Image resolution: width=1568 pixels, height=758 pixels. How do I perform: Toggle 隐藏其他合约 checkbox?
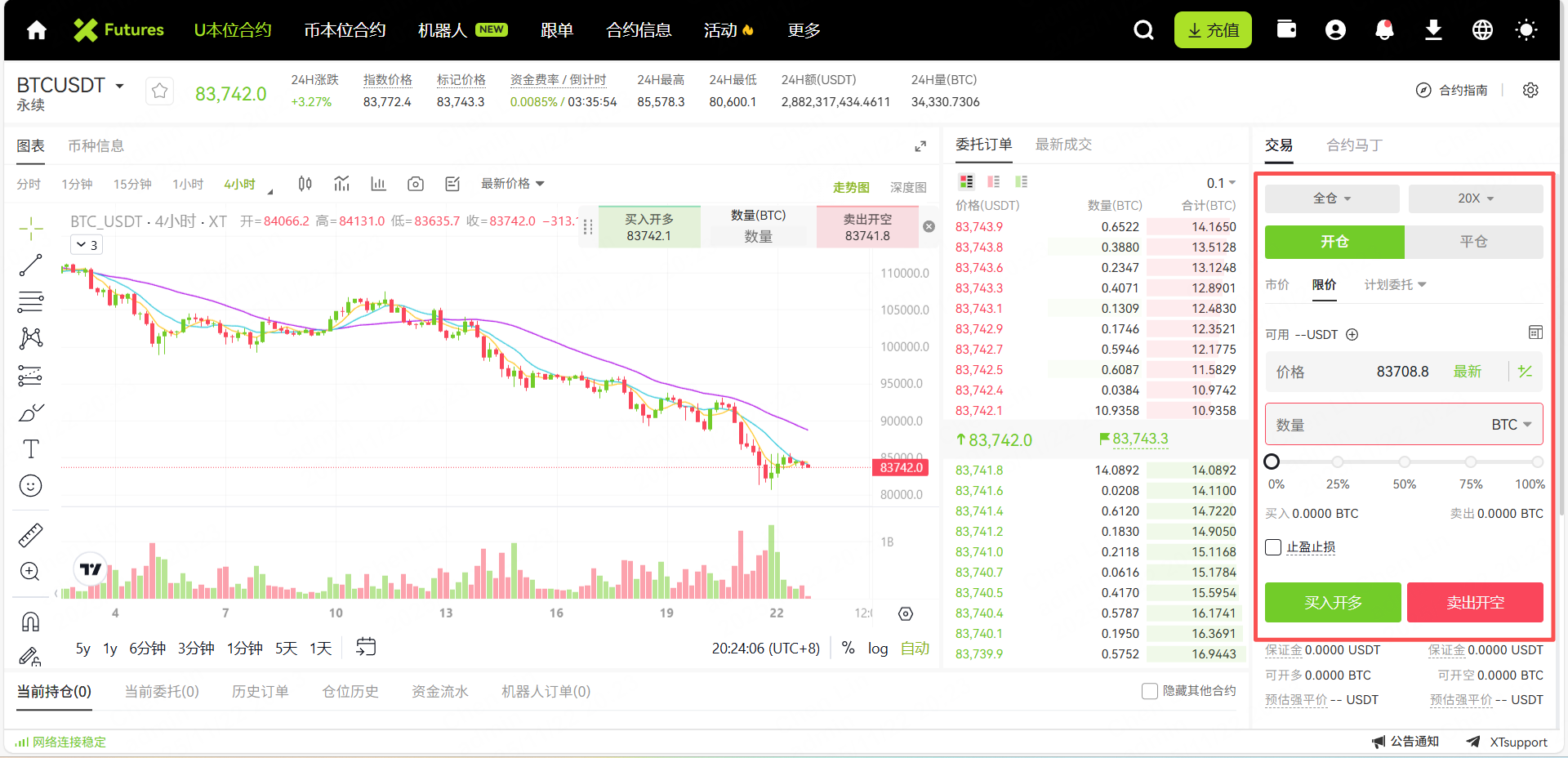[1149, 691]
